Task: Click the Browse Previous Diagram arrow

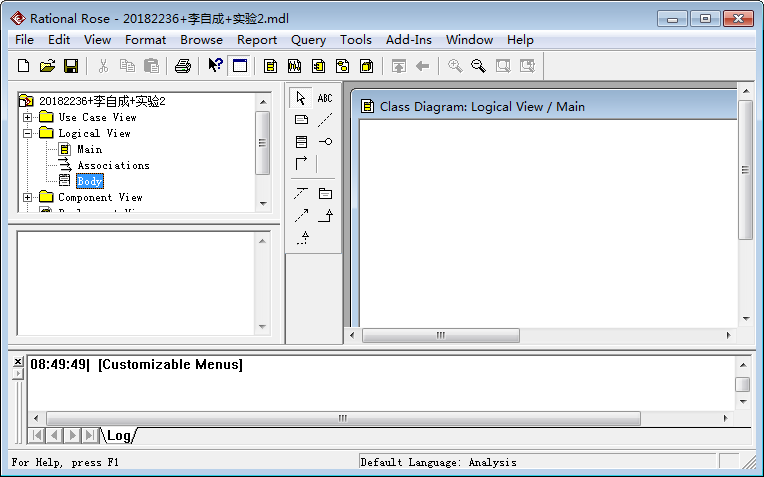Action: 422,66
